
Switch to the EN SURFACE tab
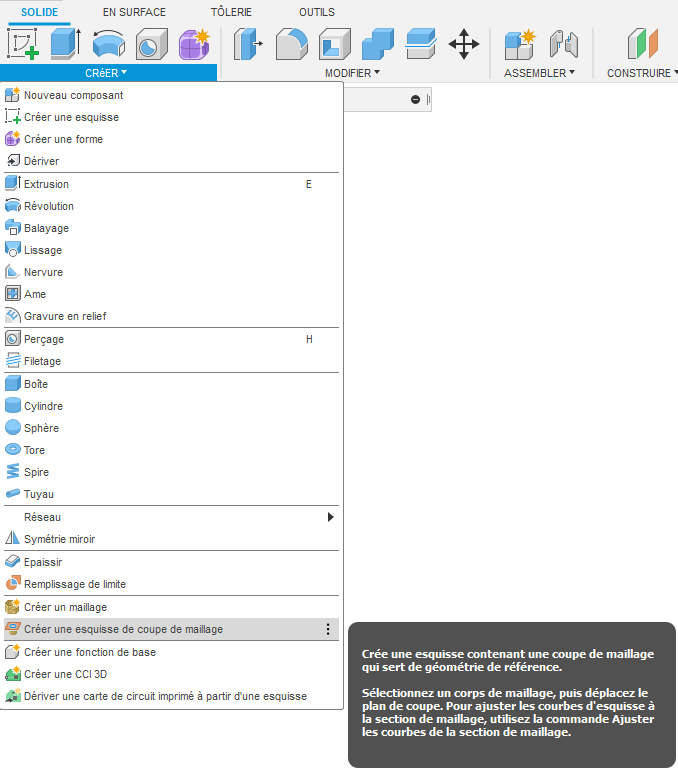point(134,12)
